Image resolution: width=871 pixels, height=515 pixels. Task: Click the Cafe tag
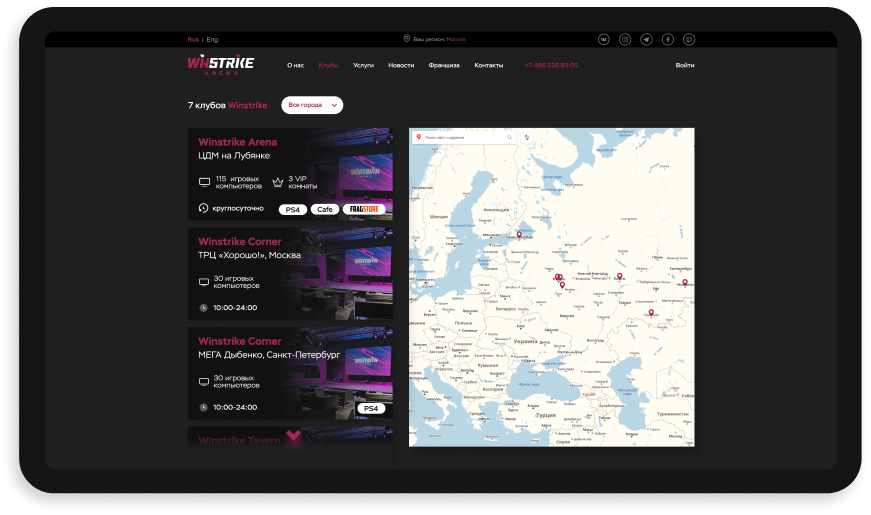pyautogui.click(x=325, y=209)
